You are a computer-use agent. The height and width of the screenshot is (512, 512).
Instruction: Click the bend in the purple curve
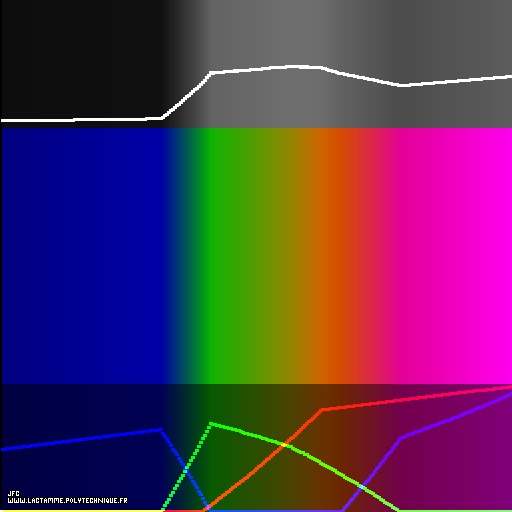[x=401, y=437]
